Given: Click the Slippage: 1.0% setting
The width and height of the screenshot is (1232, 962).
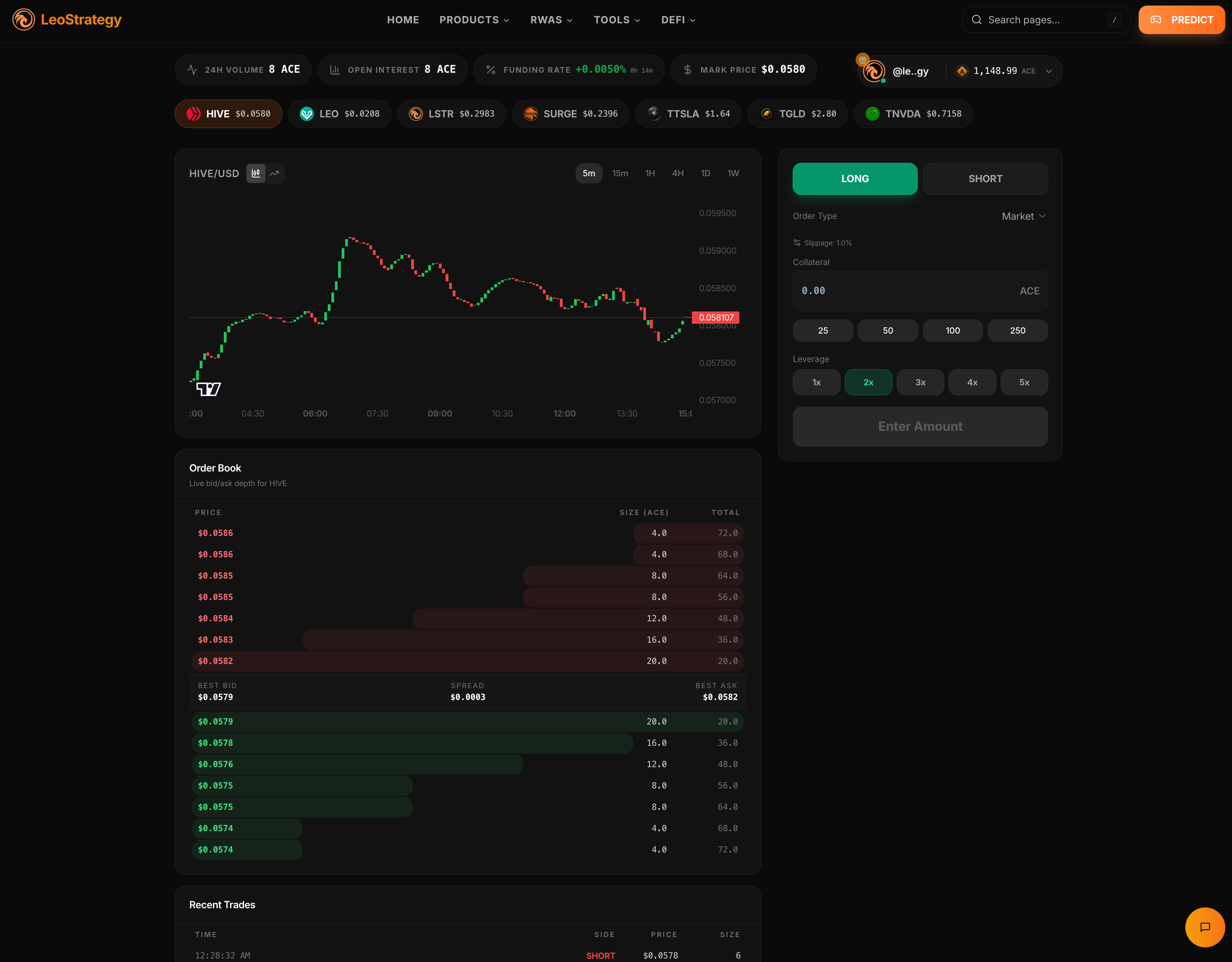Looking at the screenshot, I should click(x=822, y=243).
